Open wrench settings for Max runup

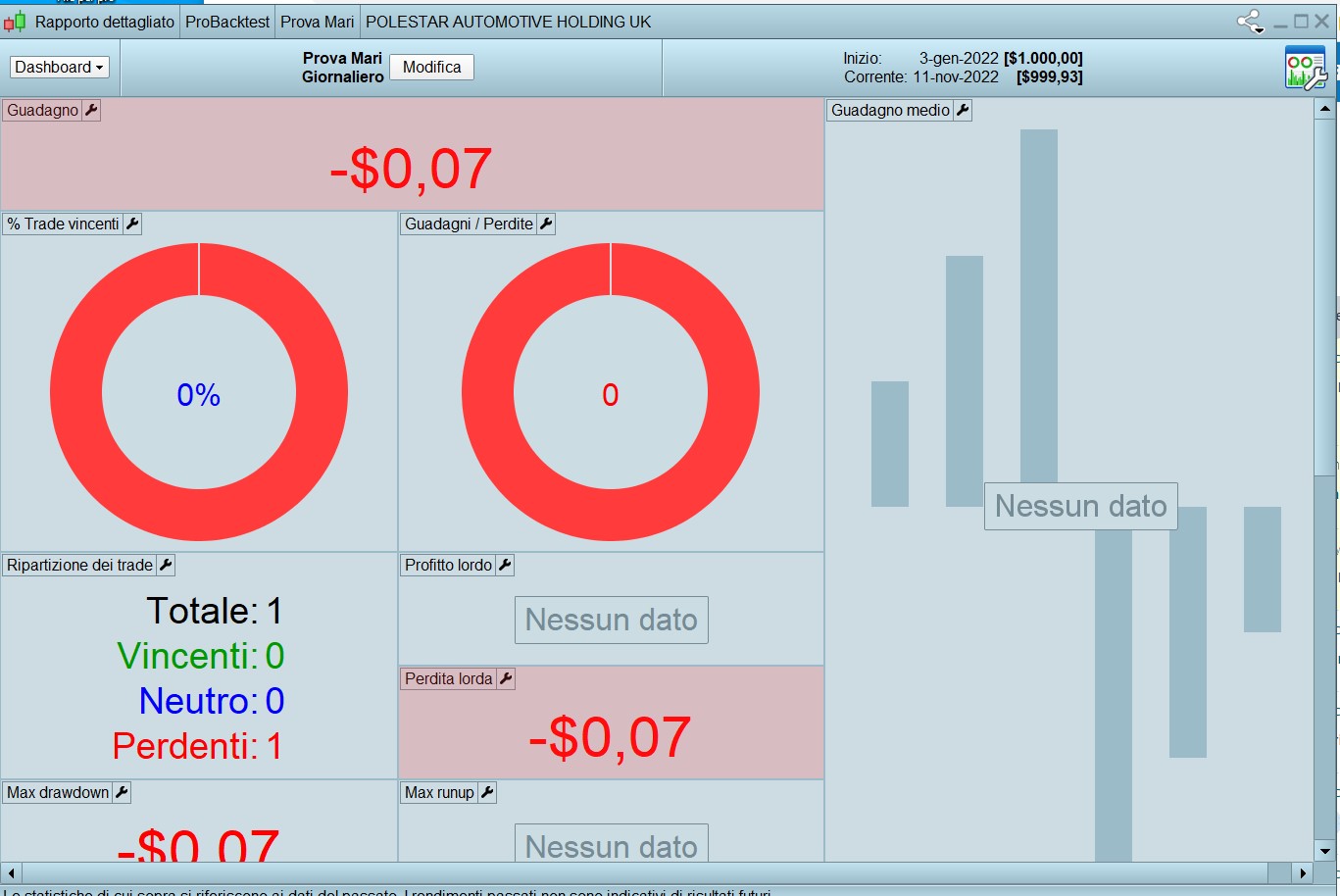coord(487,793)
